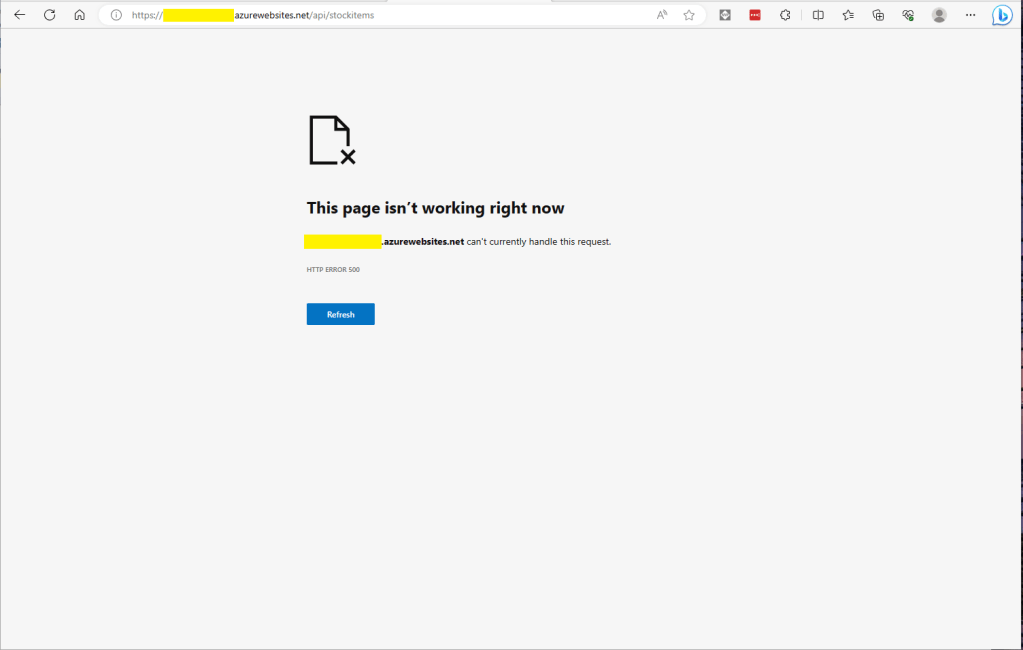Open the Collections panel
This screenshot has width=1023, height=650.
click(878, 15)
